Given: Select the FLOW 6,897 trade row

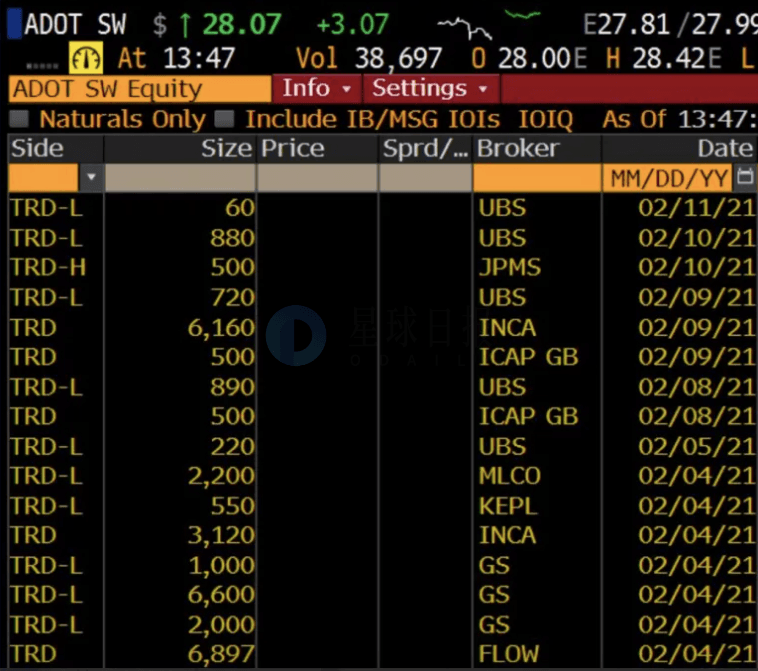Looking at the screenshot, I should pos(383,654).
